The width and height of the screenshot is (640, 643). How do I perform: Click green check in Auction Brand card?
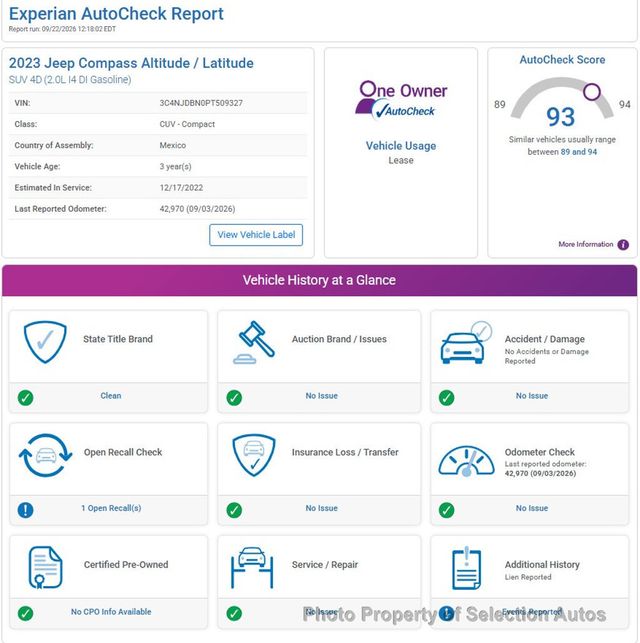tap(234, 398)
